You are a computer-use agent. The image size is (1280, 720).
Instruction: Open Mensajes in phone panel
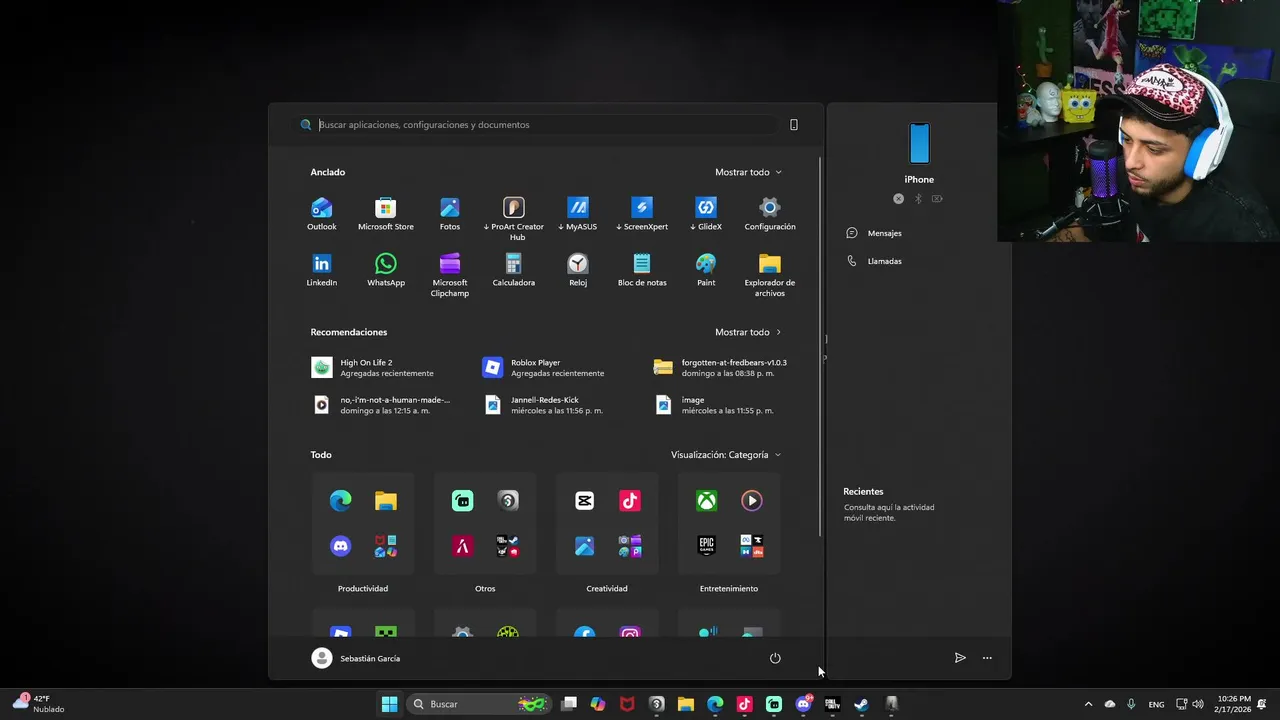(874, 233)
